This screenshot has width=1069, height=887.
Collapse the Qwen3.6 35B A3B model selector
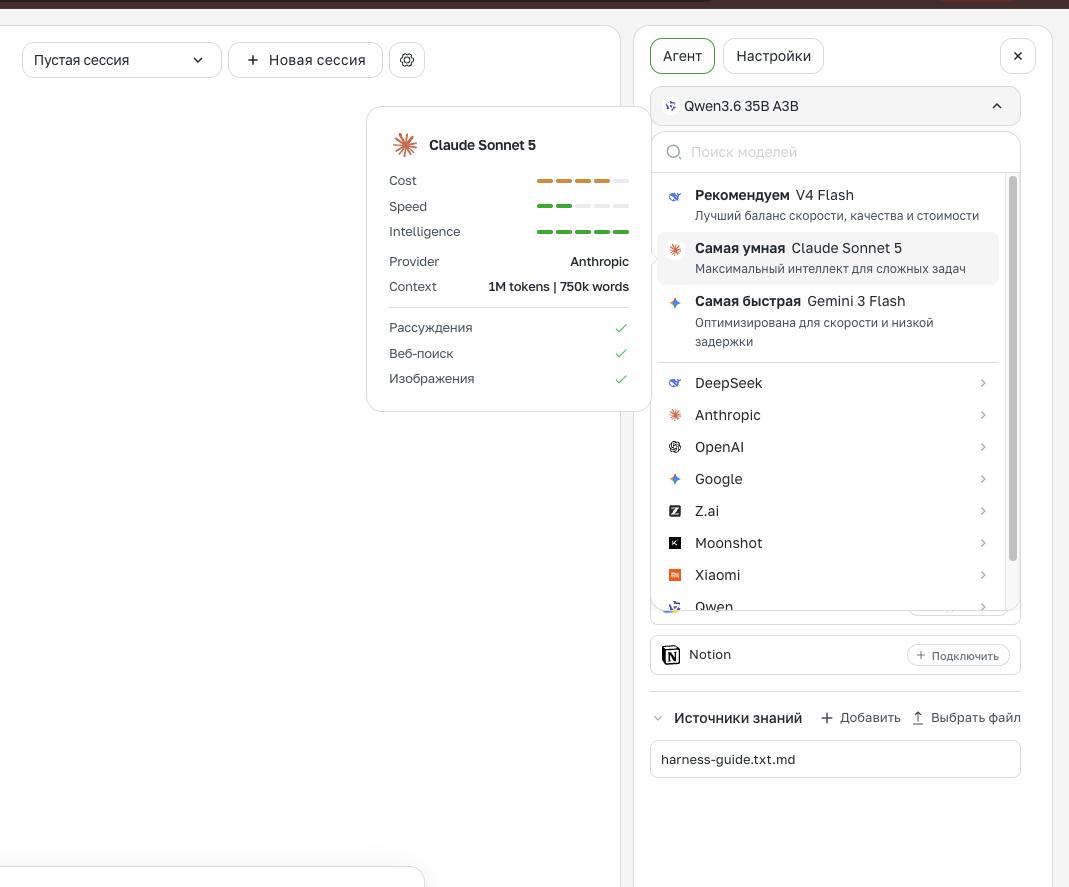tap(835, 106)
